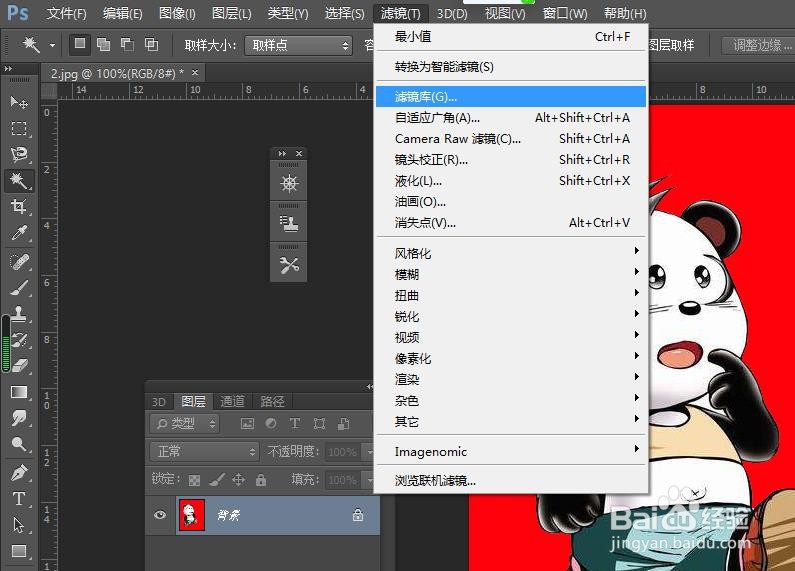Filter layers by pixel layer icon

tap(247, 423)
